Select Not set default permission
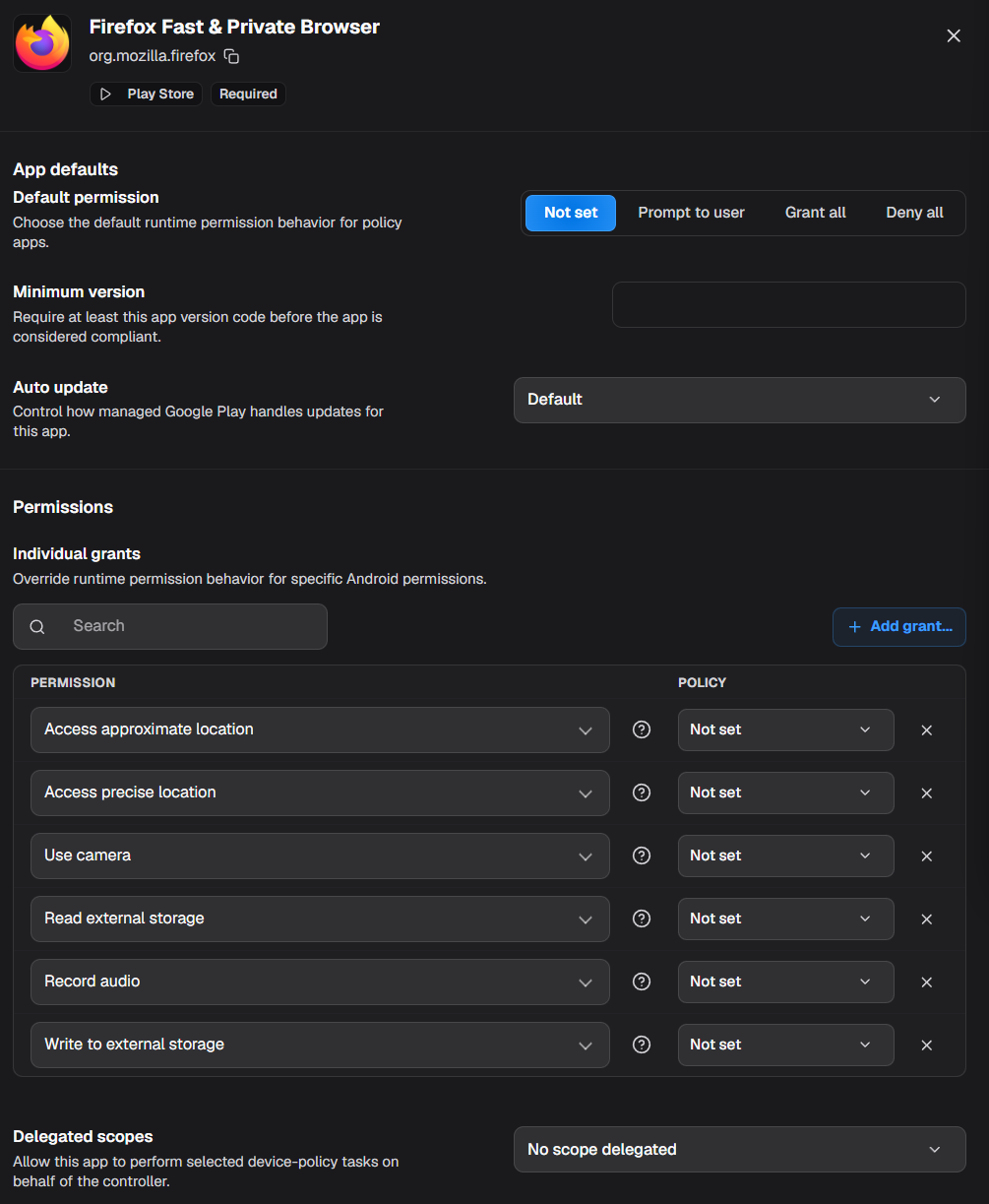989x1204 pixels. click(x=571, y=213)
